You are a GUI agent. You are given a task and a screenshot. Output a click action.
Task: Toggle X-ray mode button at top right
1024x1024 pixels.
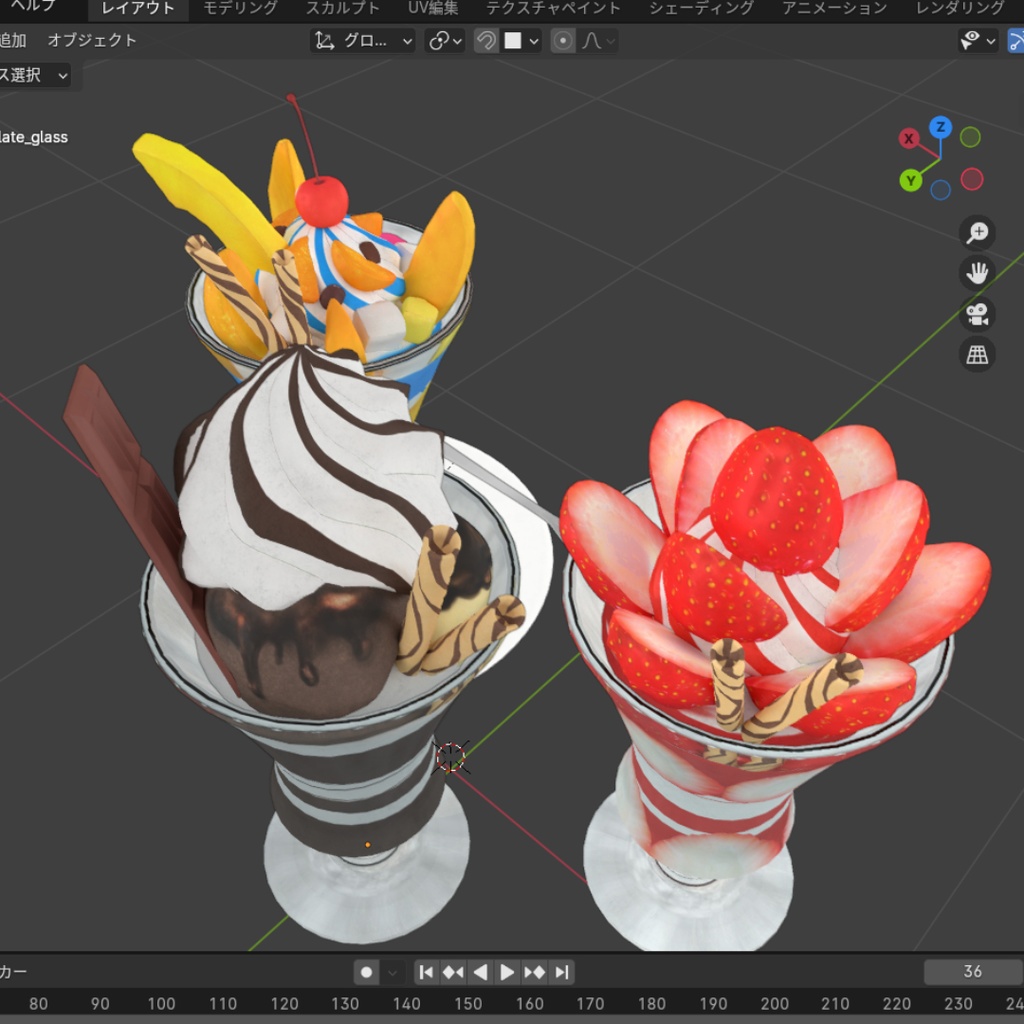click(x=1018, y=41)
